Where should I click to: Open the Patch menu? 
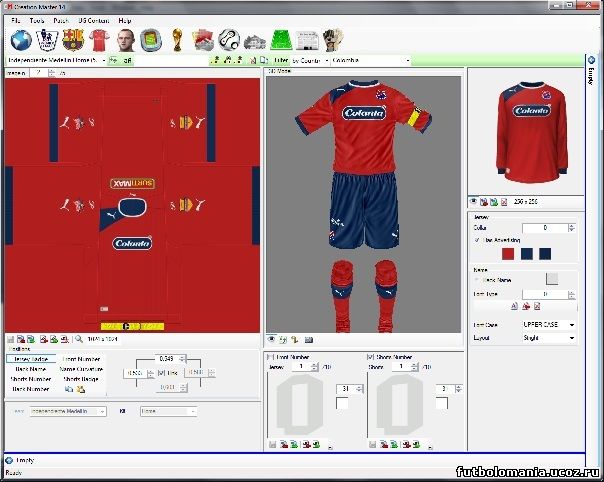coord(61,20)
